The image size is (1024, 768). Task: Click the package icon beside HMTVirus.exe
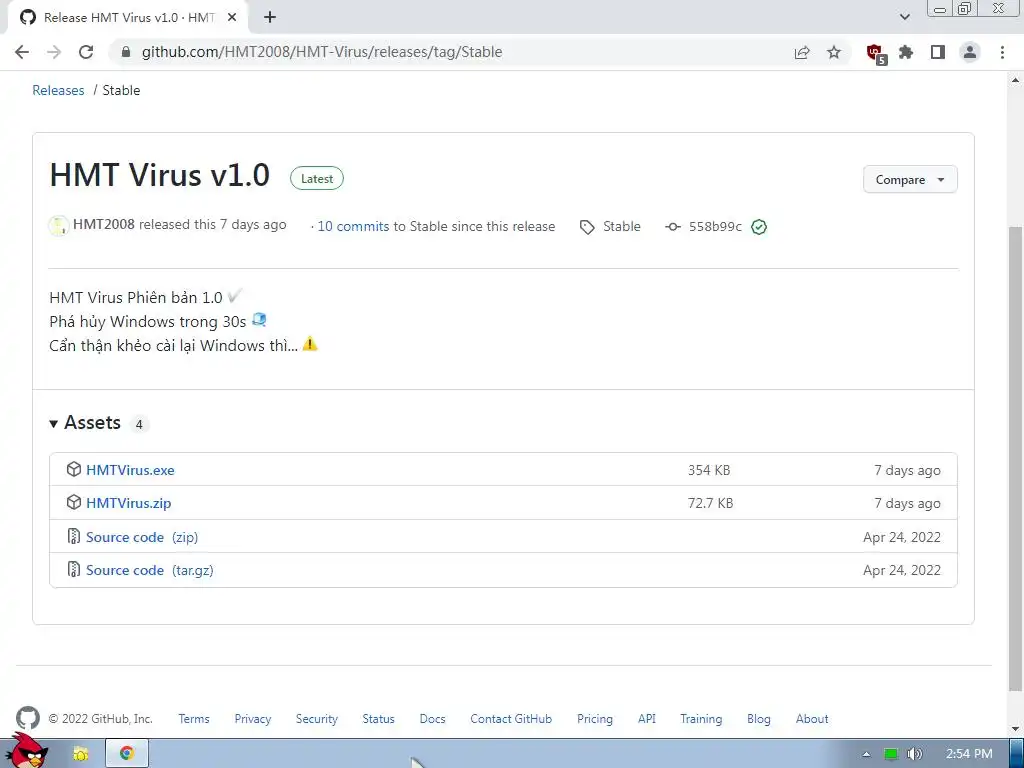(74, 470)
